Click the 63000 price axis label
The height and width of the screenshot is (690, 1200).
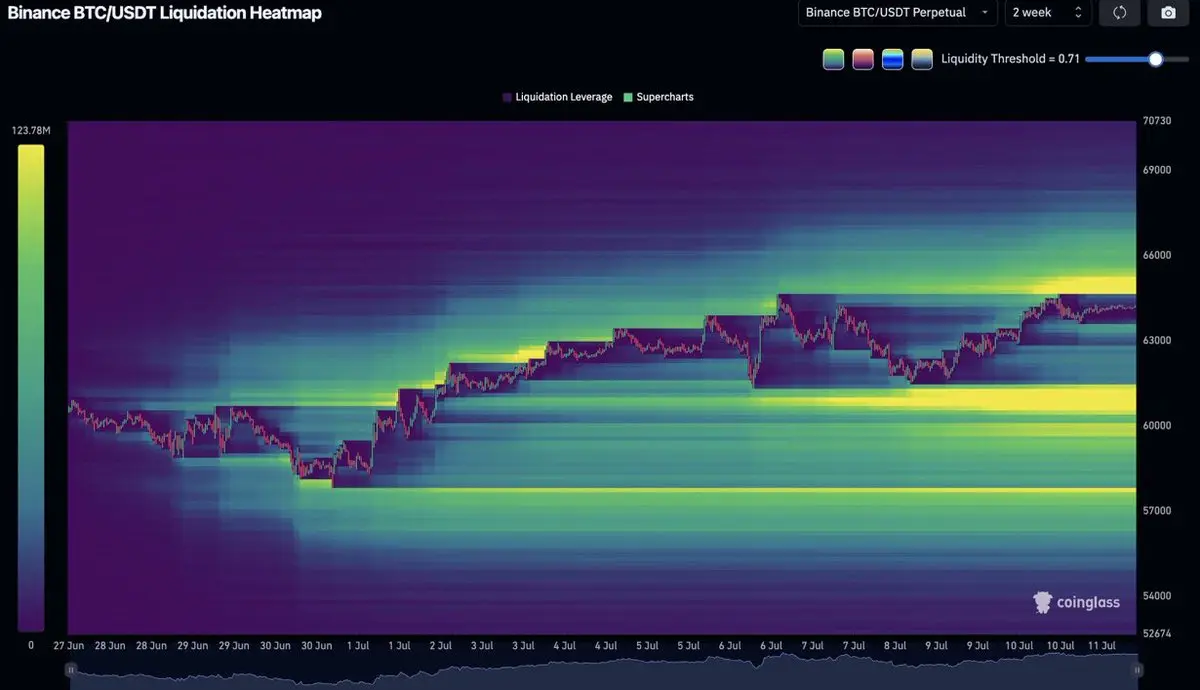1157,340
